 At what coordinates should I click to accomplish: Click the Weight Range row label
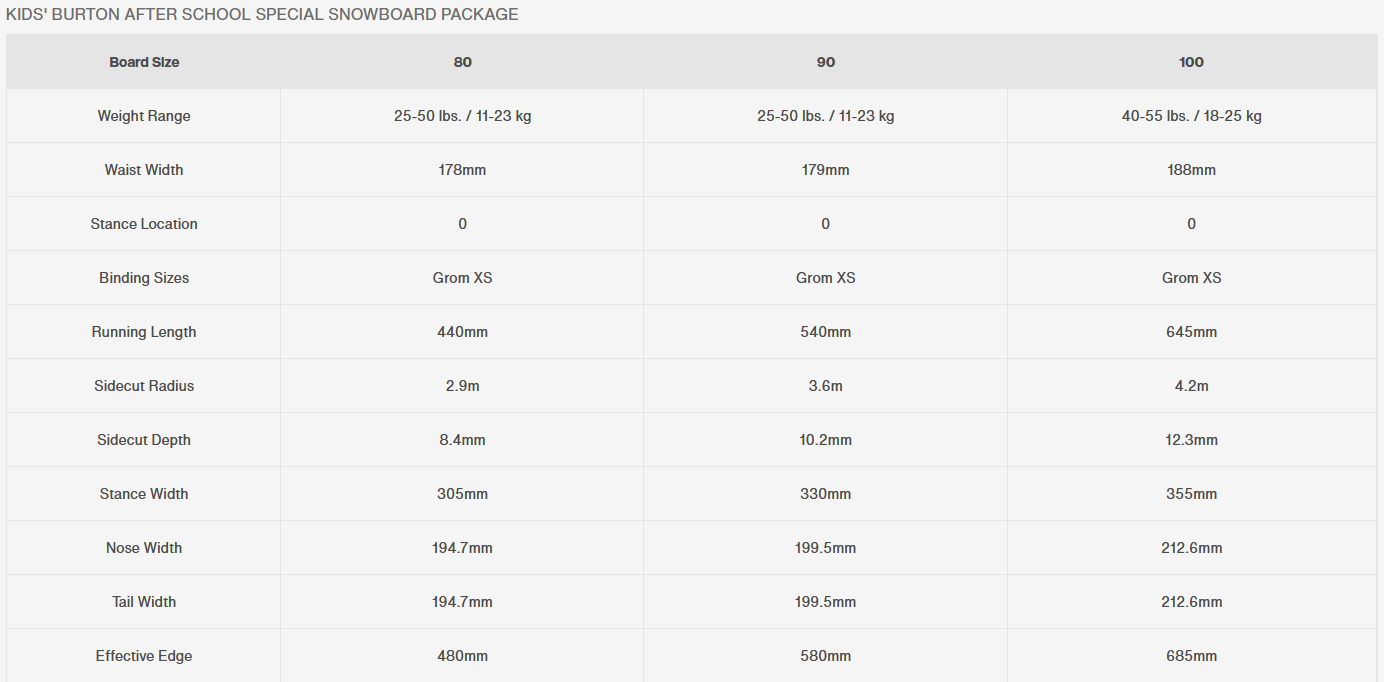click(144, 116)
